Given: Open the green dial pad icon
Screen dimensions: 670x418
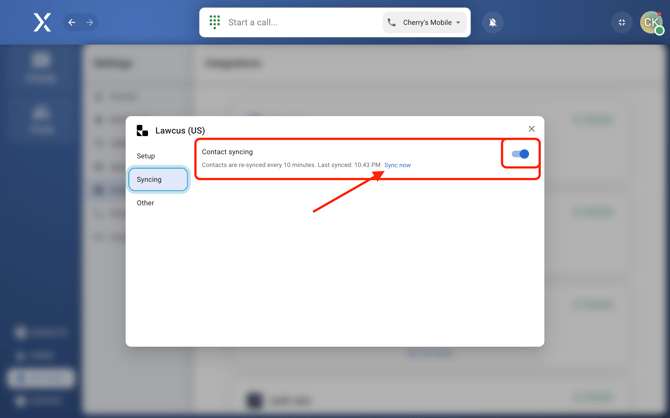Looking at the screenshot, I should (215, 22).
